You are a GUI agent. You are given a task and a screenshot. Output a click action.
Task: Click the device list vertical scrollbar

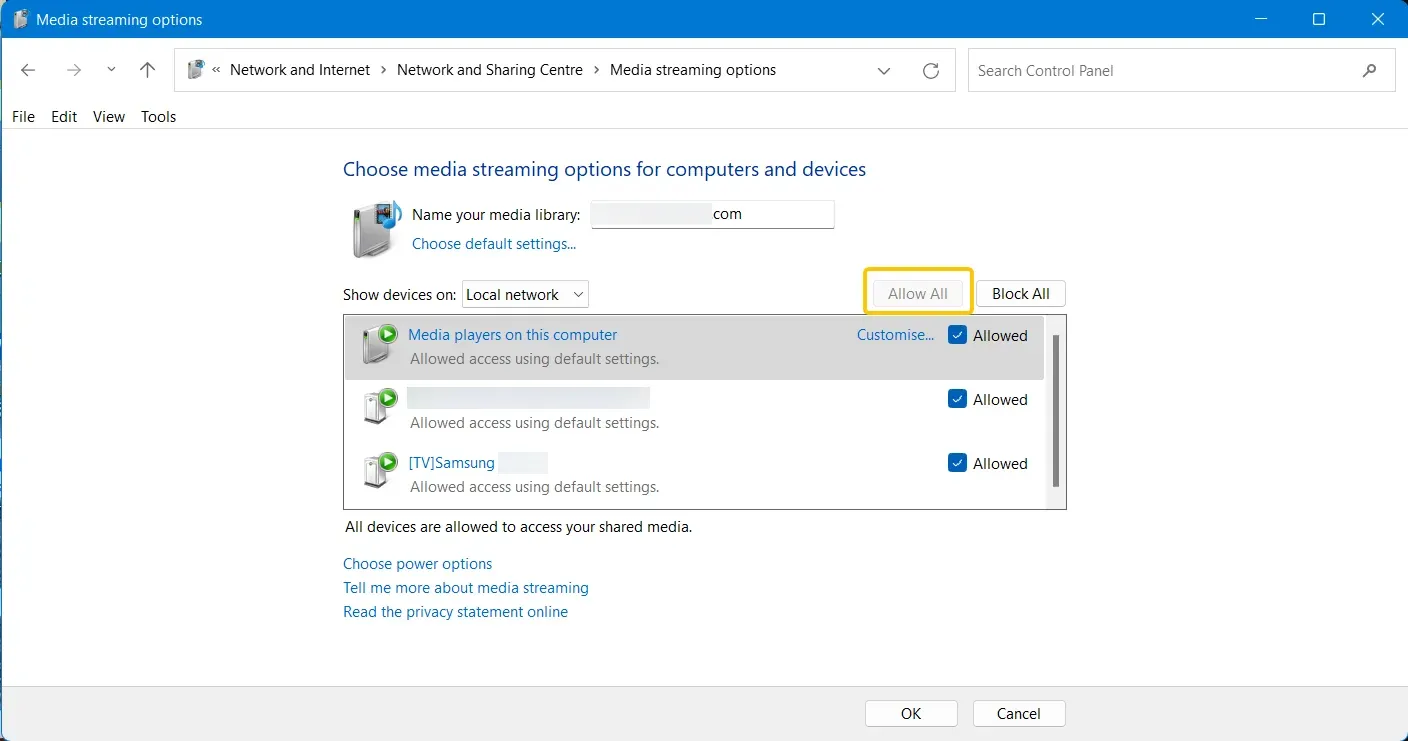1055,410
